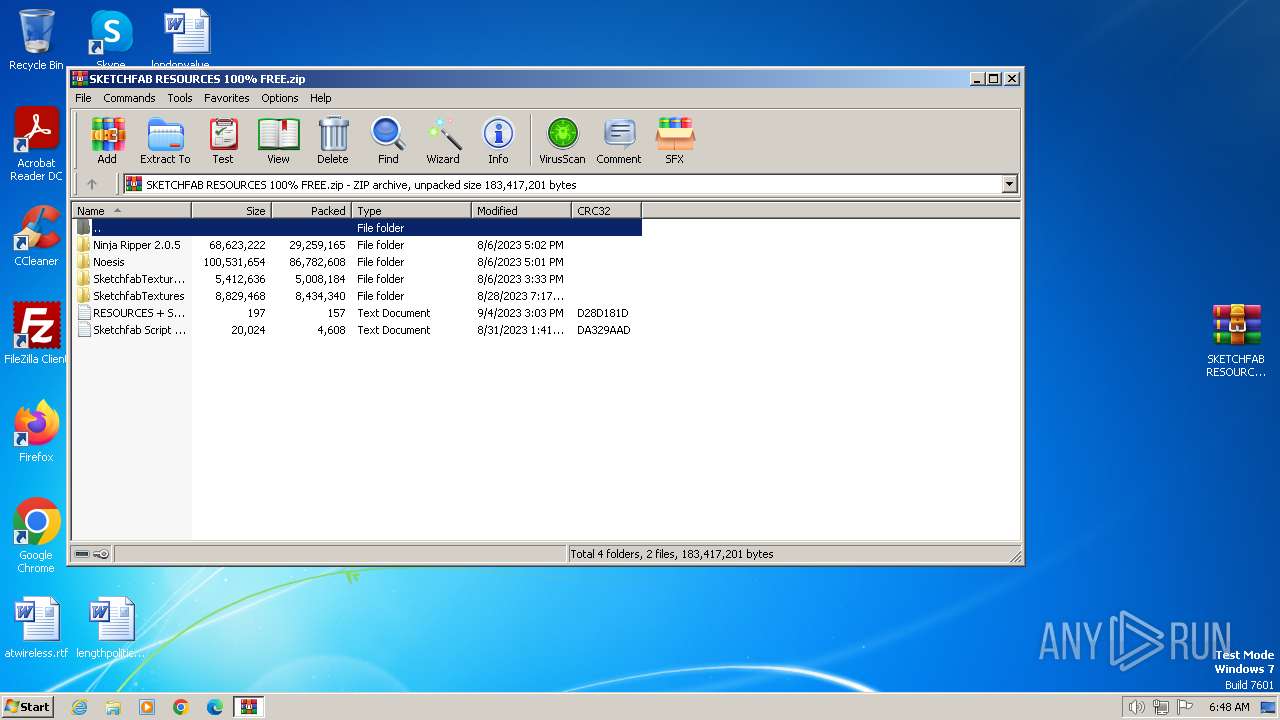Open the View tool
This screenshot has width=1280, height=720.
coord(278,140)
